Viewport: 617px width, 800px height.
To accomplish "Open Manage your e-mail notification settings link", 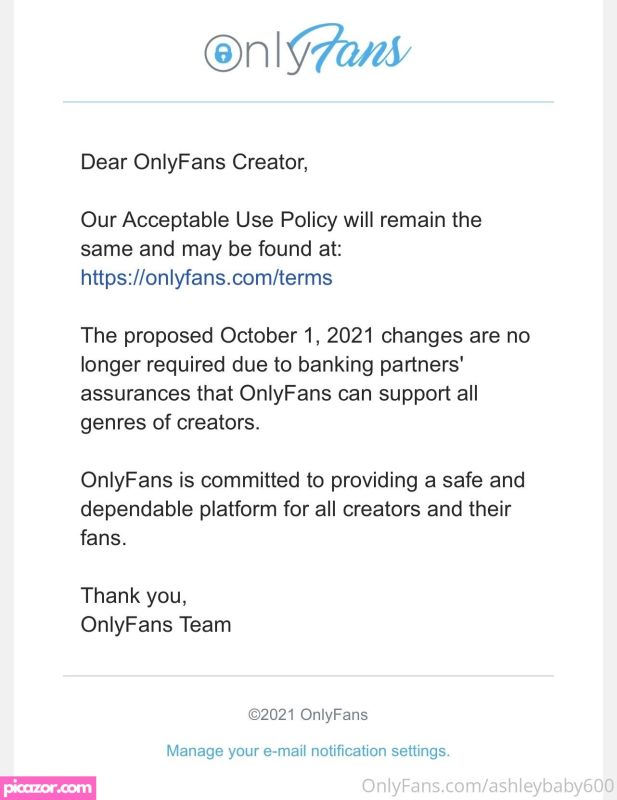I will (308, 751).
